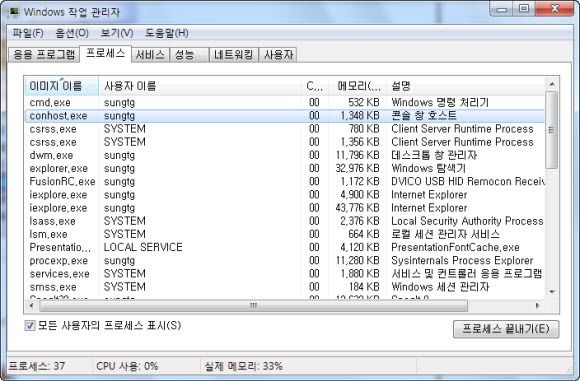
Task: Select the explorer.exe process row
Action: point(284,168)
